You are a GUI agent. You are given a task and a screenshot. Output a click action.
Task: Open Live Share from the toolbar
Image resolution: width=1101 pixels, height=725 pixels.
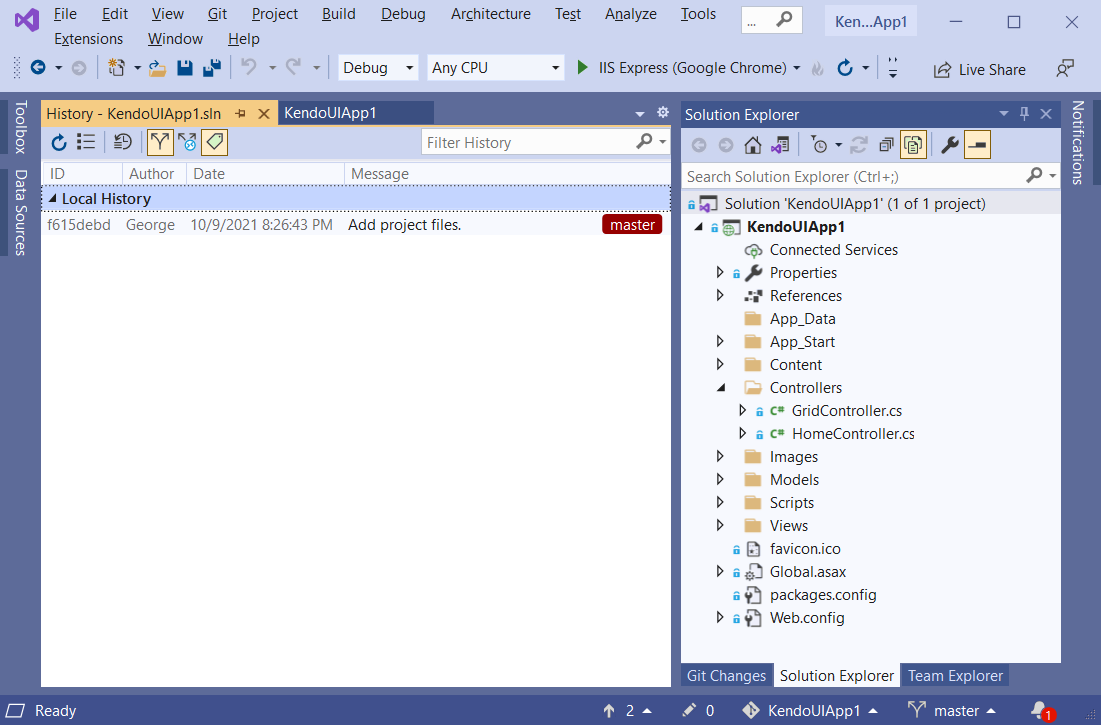pos(979,69)
